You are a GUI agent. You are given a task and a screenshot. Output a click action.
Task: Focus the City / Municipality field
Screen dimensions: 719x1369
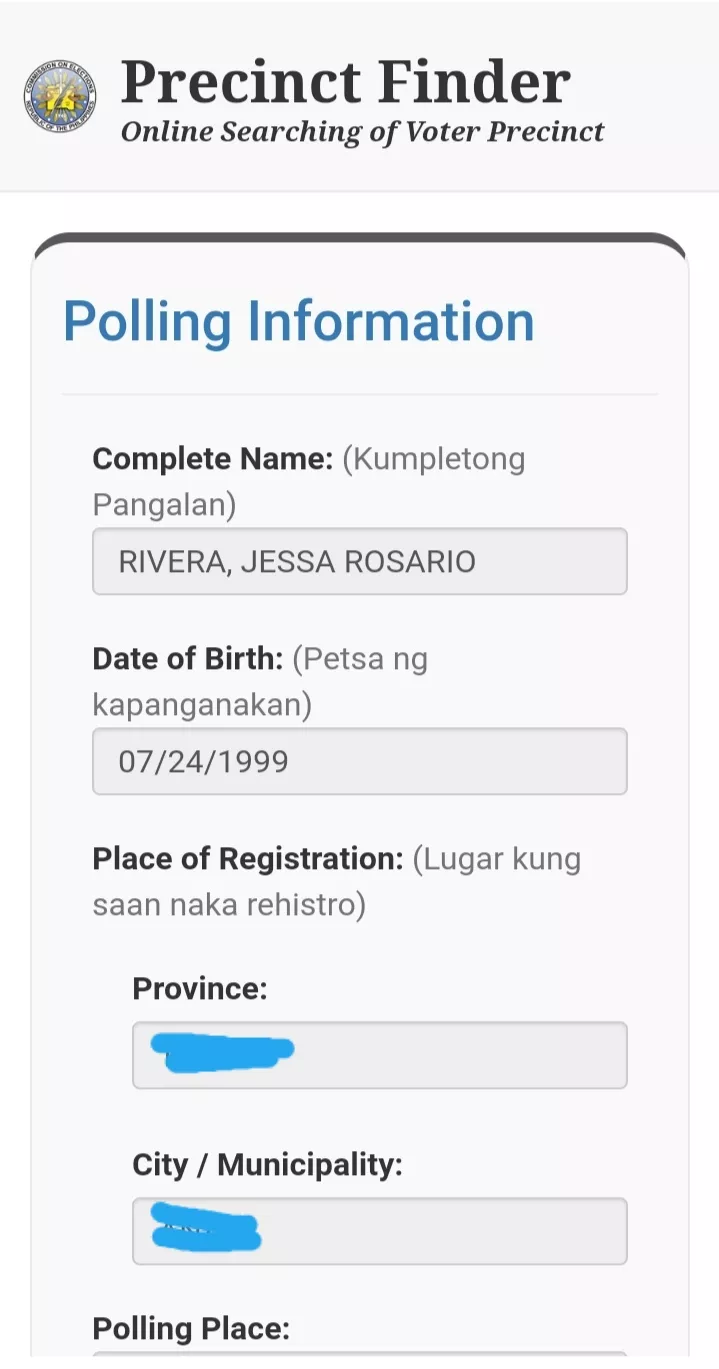point(380,1231)
